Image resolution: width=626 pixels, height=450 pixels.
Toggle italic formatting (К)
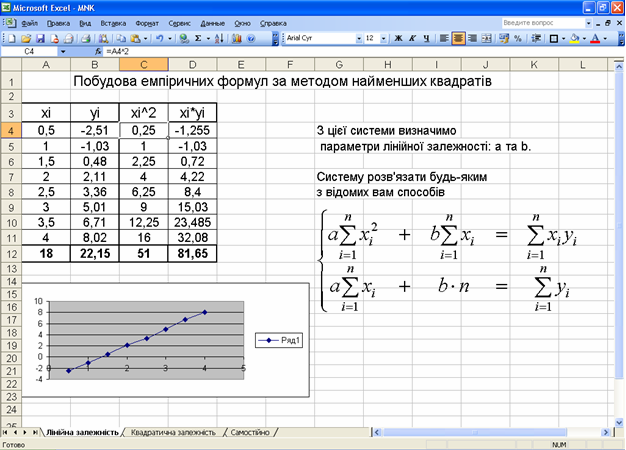pos(412,38)
